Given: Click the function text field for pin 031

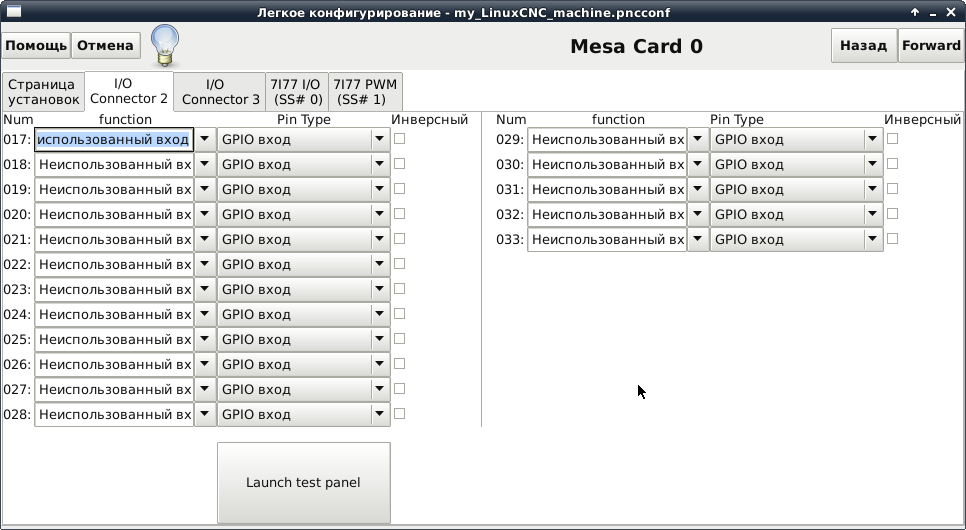Looking at the screenshot, I should tap(607, 189).
